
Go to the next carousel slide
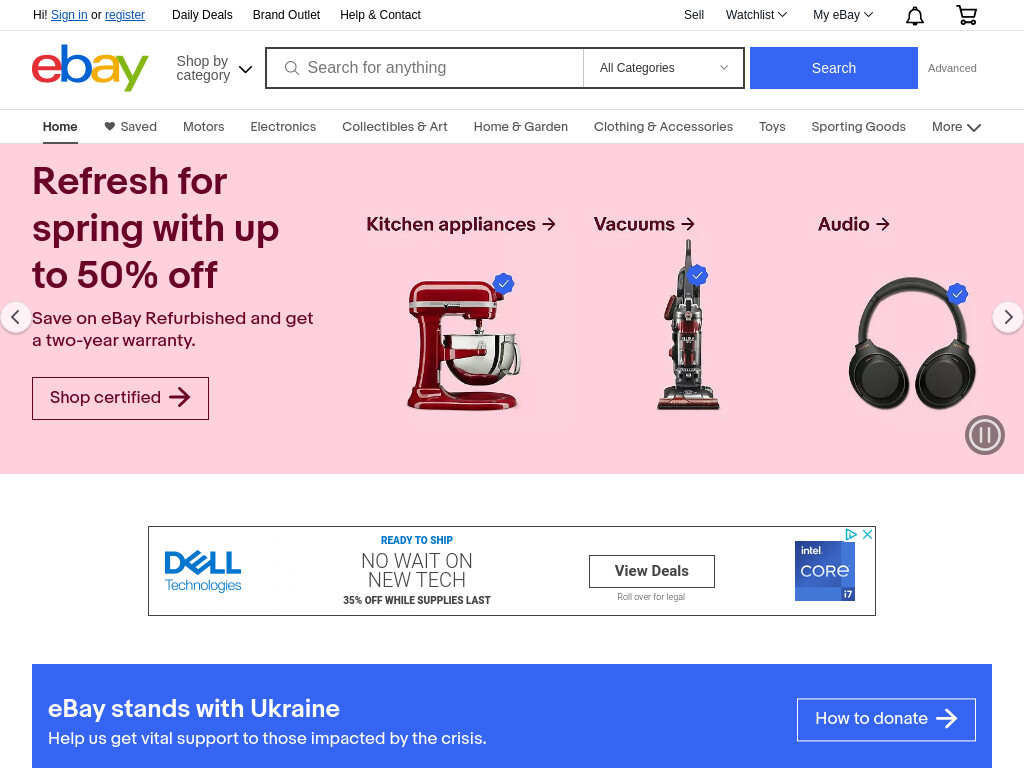tap(1008, 317)
